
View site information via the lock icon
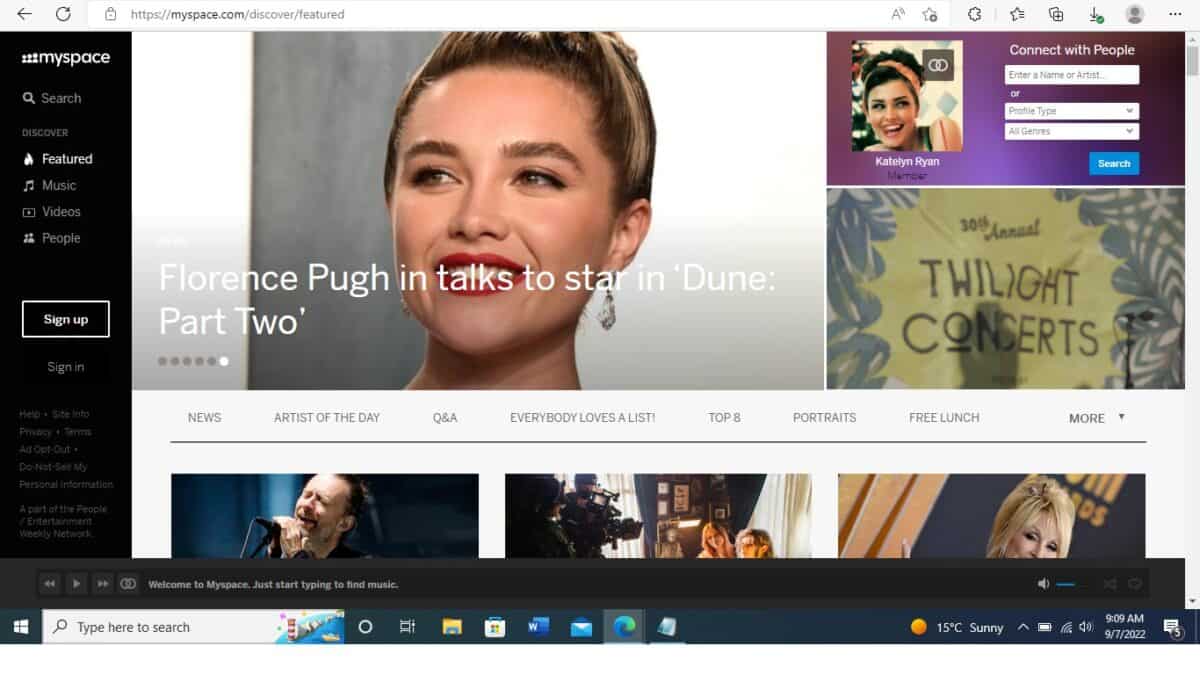point(111,15)
